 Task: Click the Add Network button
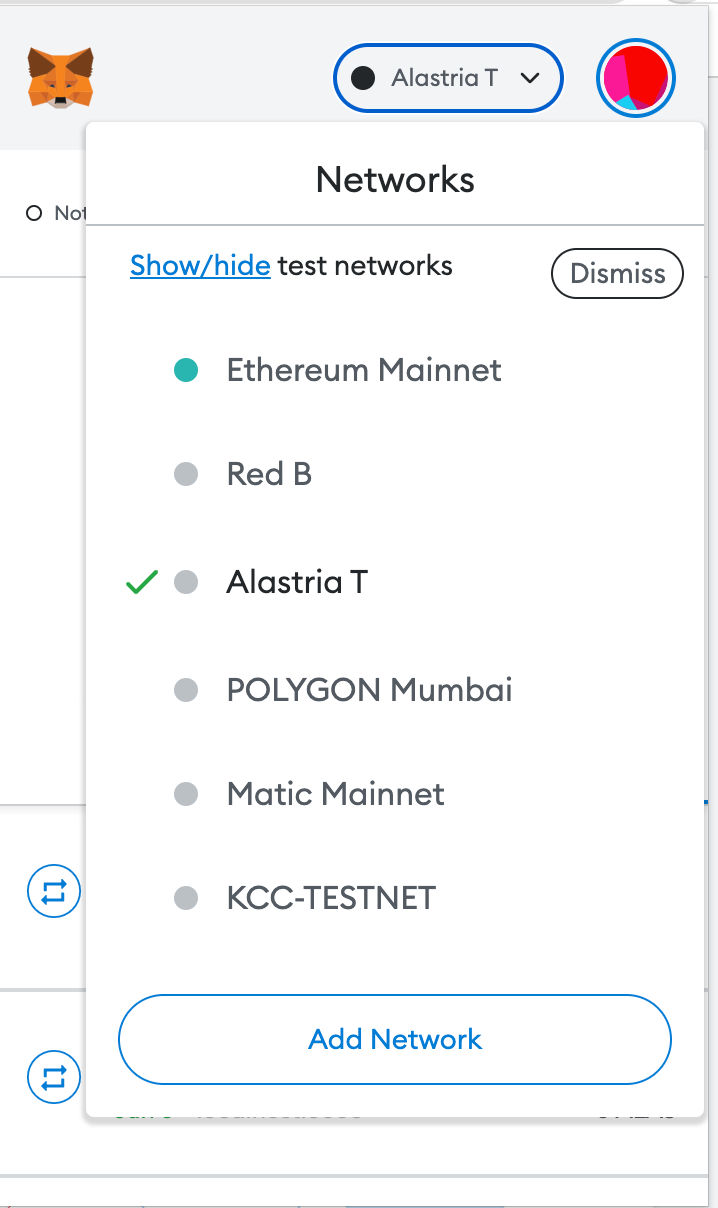pyautogui.click(x=394, y=1039)
